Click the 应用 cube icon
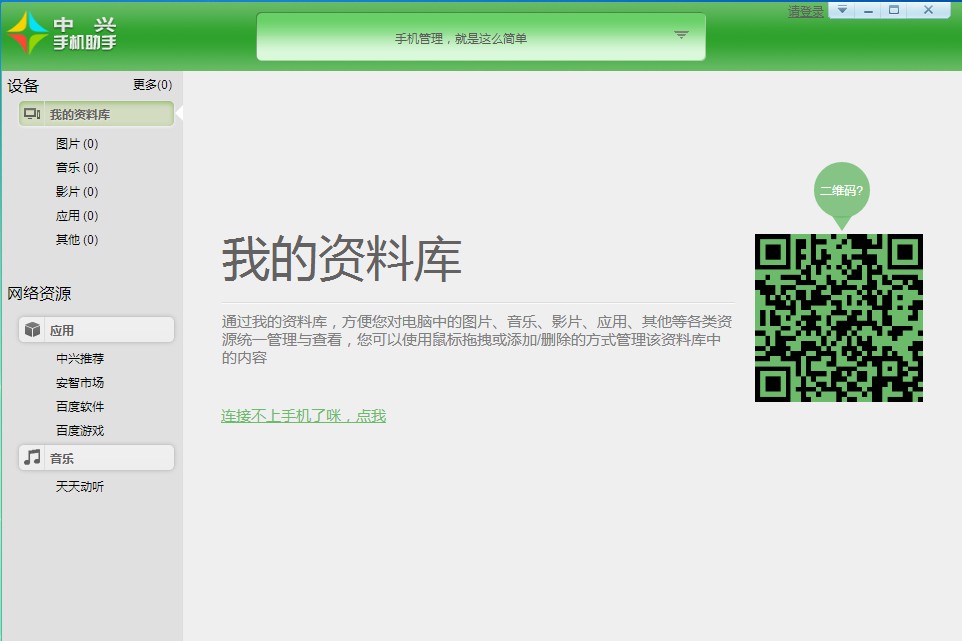The width and height of the screenshot is (962, 641). coord(33,330)
